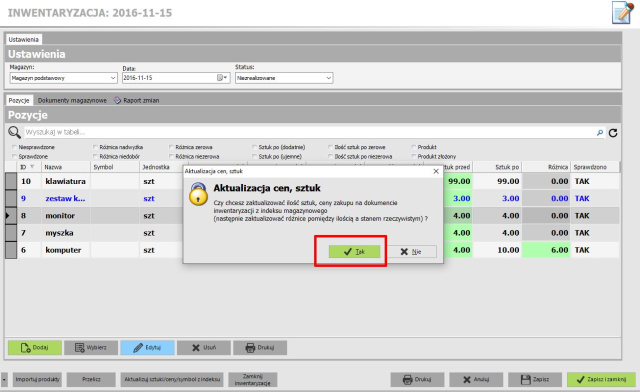640x392 pixels.
Task: Toggle the Produkt checkbox
Action: (414, 147)
